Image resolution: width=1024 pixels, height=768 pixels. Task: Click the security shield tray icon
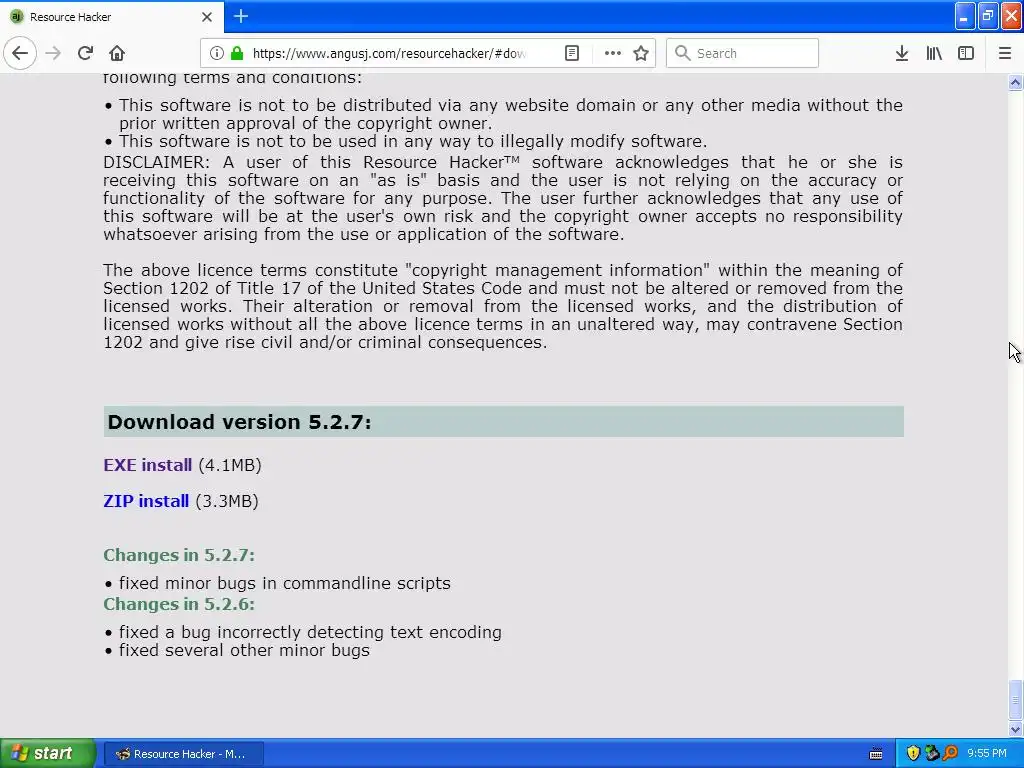click(913, 754)
